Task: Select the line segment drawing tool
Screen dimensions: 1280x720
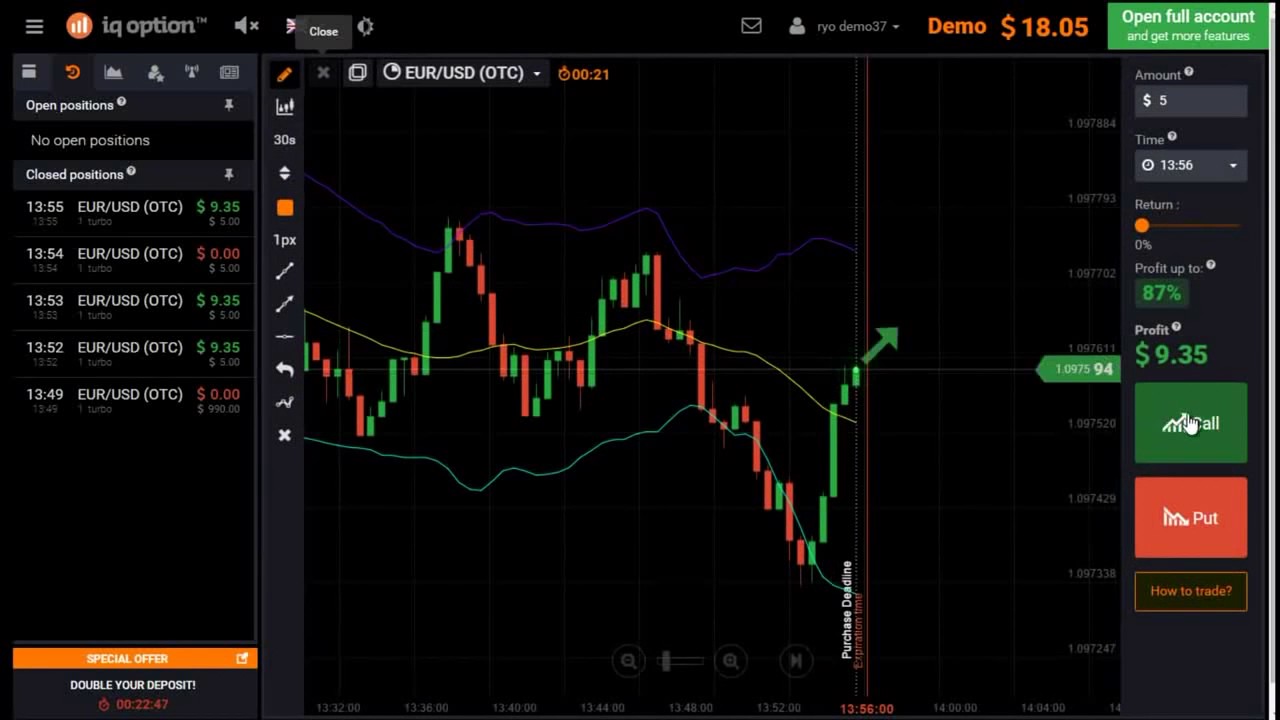Action: [x=285, y=271]
